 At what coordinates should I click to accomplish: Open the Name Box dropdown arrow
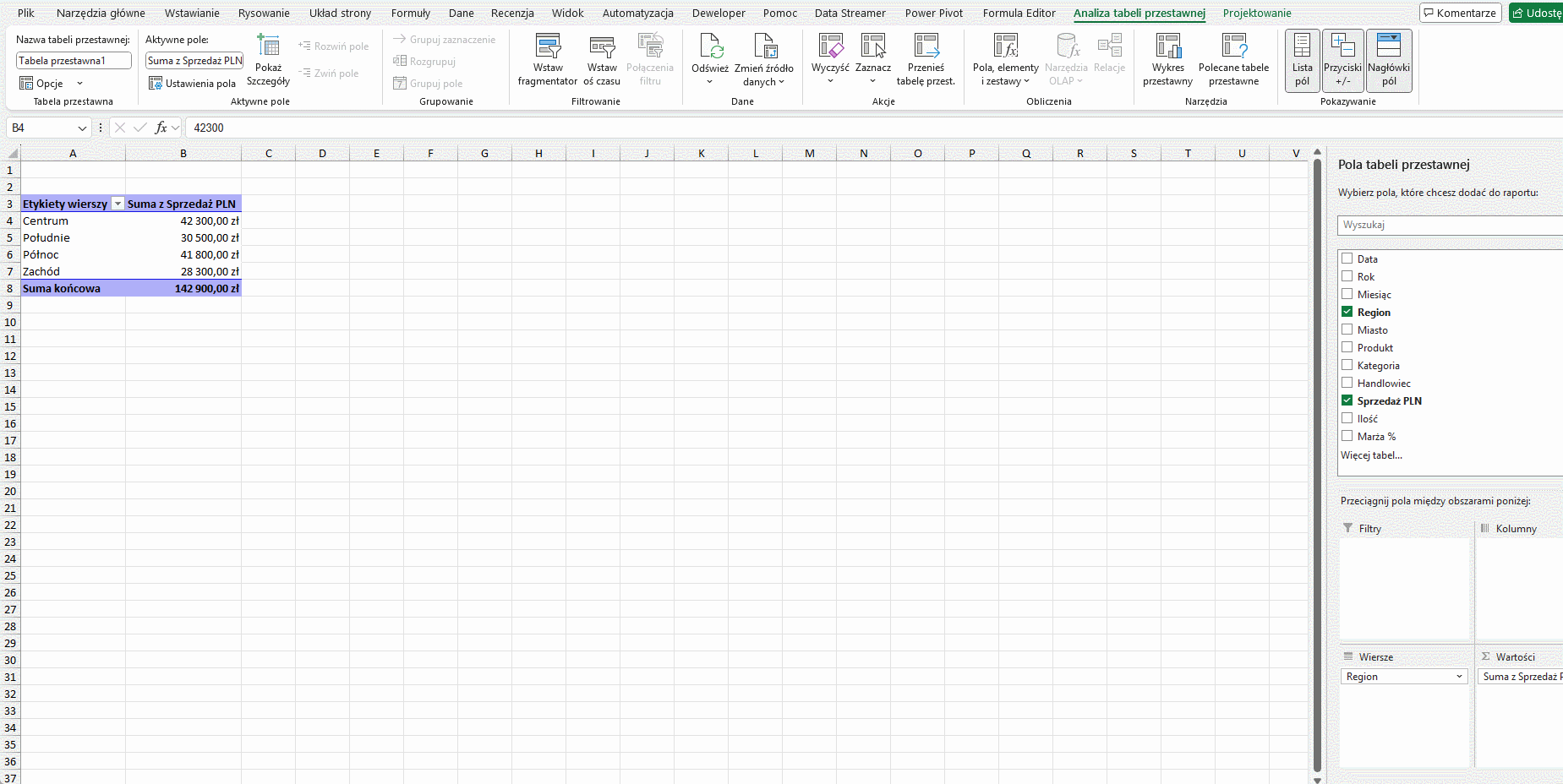(82, 128)
